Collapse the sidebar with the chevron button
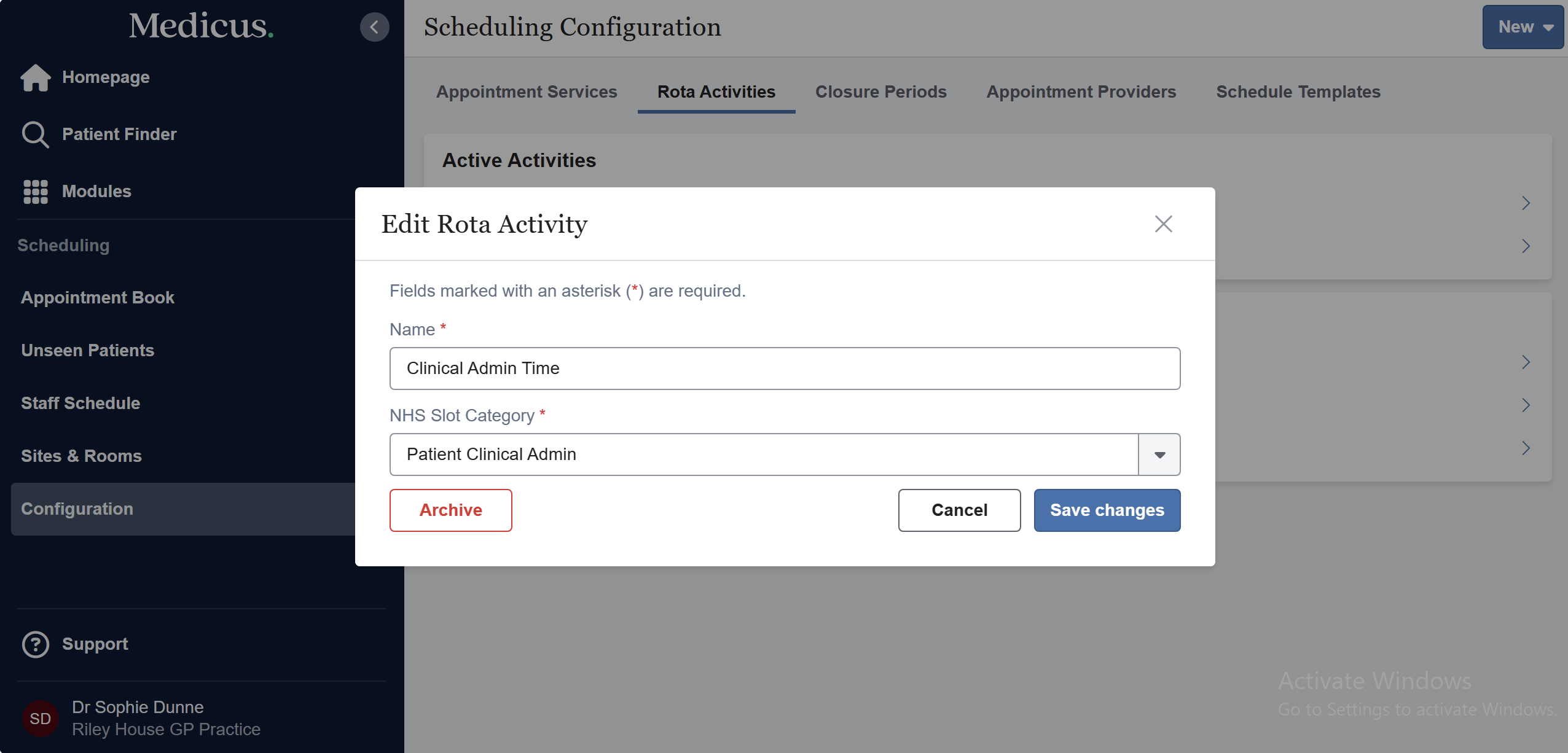1568x753 pixels. pos(374,26)
